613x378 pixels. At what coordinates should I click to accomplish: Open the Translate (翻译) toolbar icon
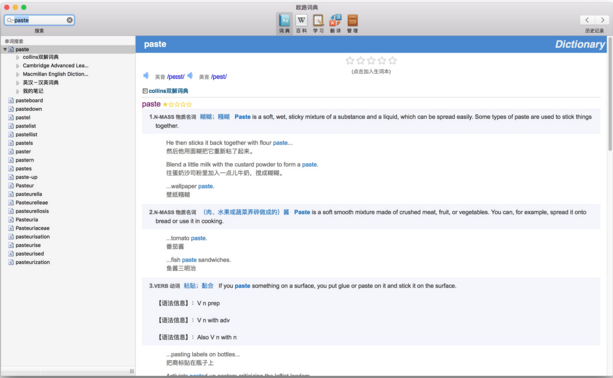click(335, 23)
